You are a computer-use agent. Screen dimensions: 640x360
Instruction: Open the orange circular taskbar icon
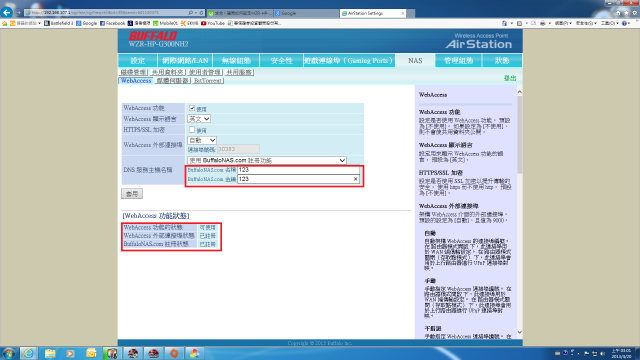174,353
